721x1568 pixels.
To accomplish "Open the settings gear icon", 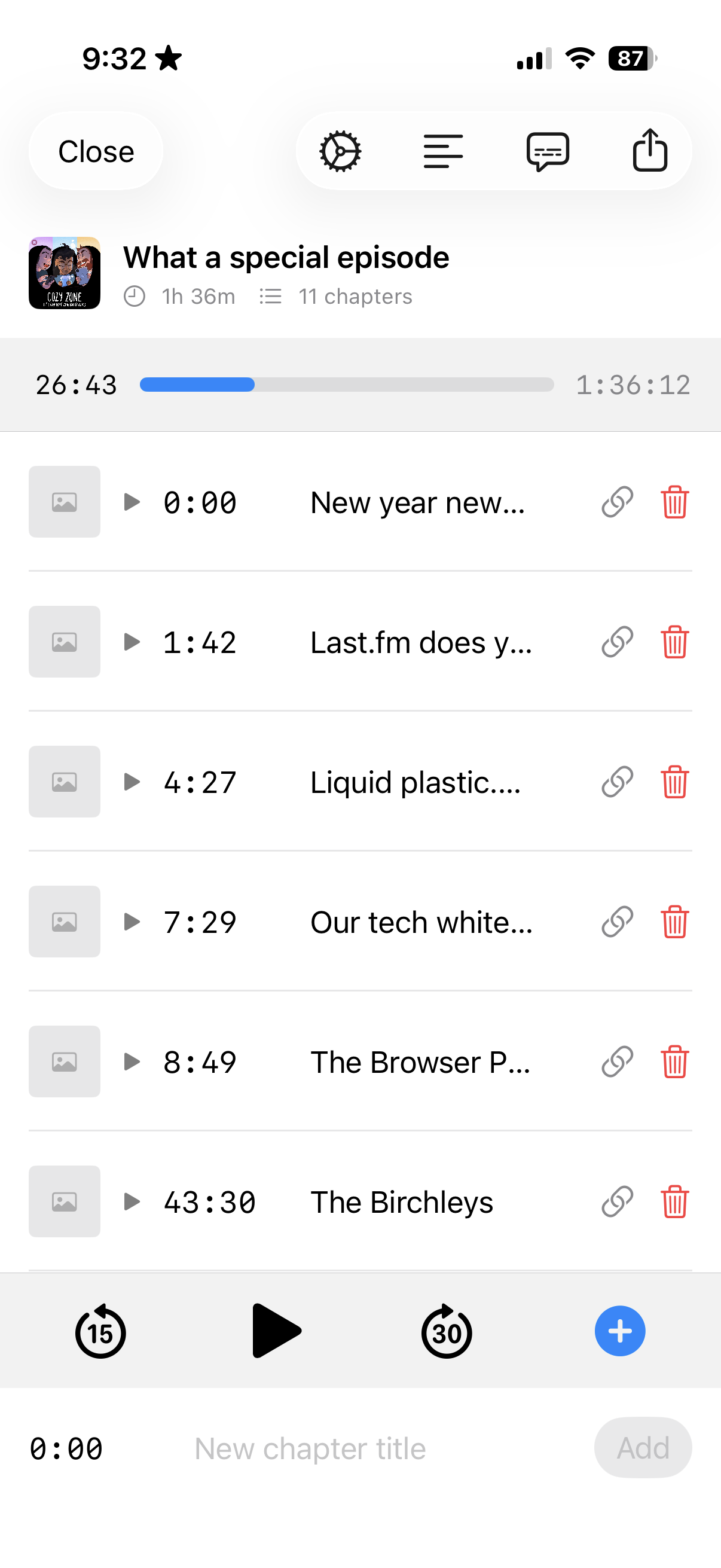I will tap(340, 151).
